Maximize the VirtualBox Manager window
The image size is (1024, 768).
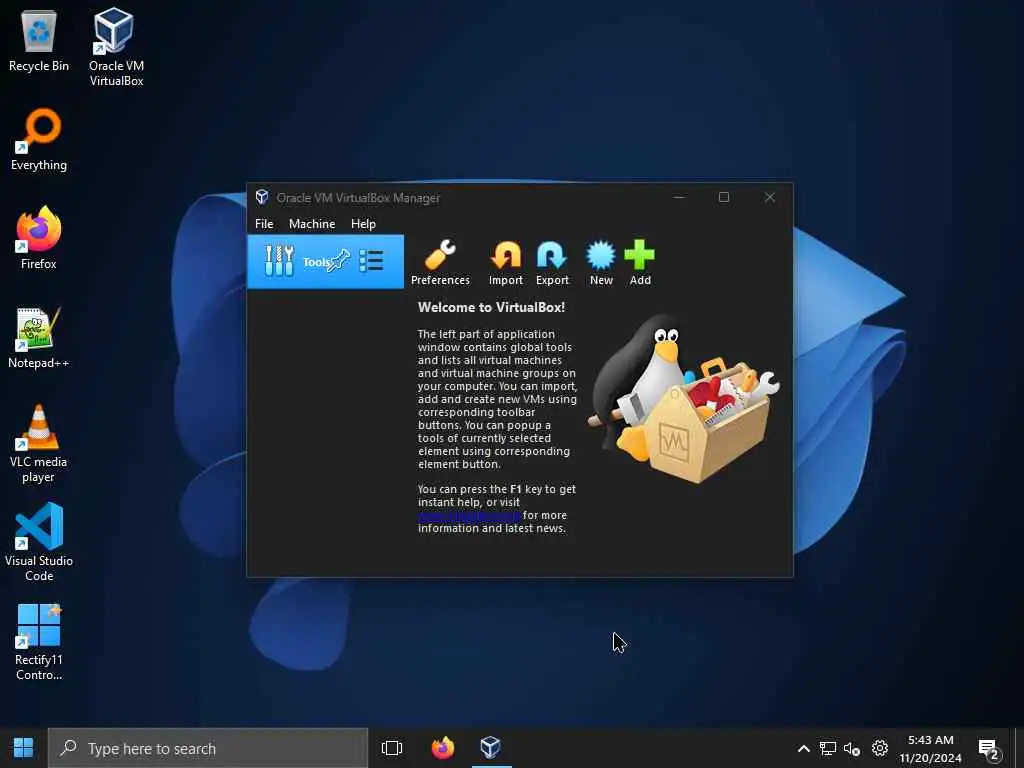coord(724,197)
